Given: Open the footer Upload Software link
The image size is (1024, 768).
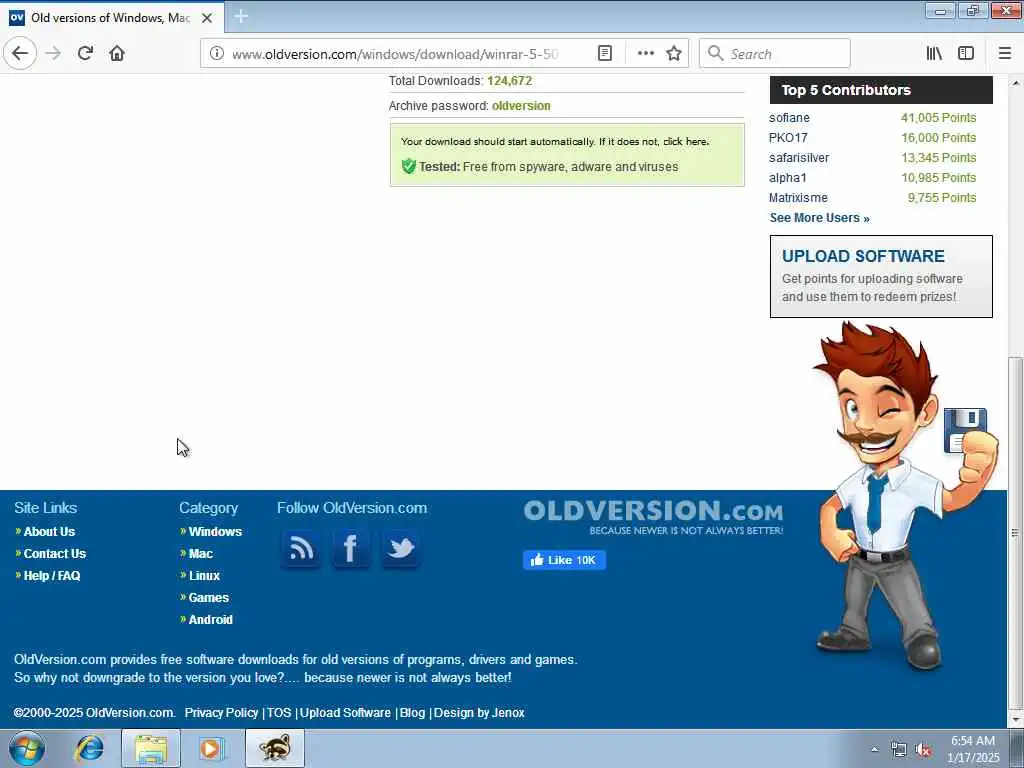Looking at the screenshot, I should [345, 713].
